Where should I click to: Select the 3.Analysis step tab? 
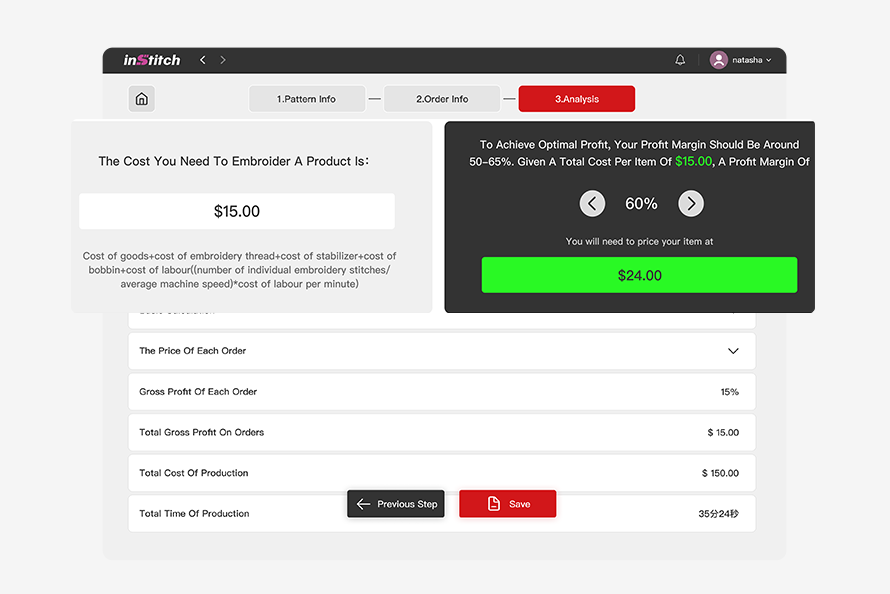[x=576, y=99]
